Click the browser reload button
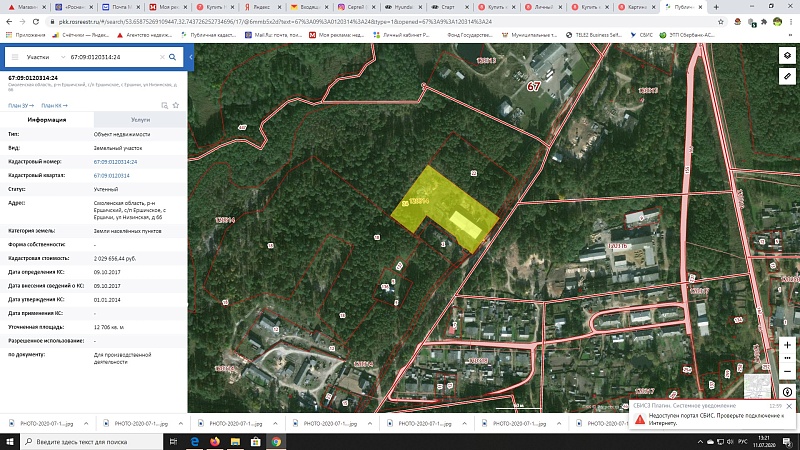Image resolution: width=800 pixels, height=450 pixels. coord(37,19)
